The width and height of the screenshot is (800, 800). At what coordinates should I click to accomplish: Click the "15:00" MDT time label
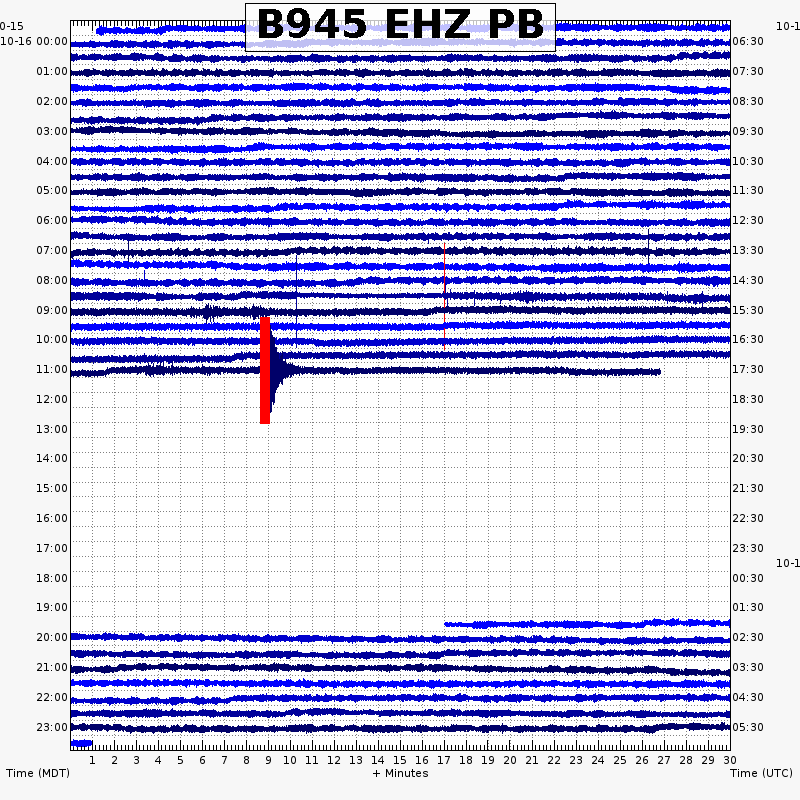52,488
